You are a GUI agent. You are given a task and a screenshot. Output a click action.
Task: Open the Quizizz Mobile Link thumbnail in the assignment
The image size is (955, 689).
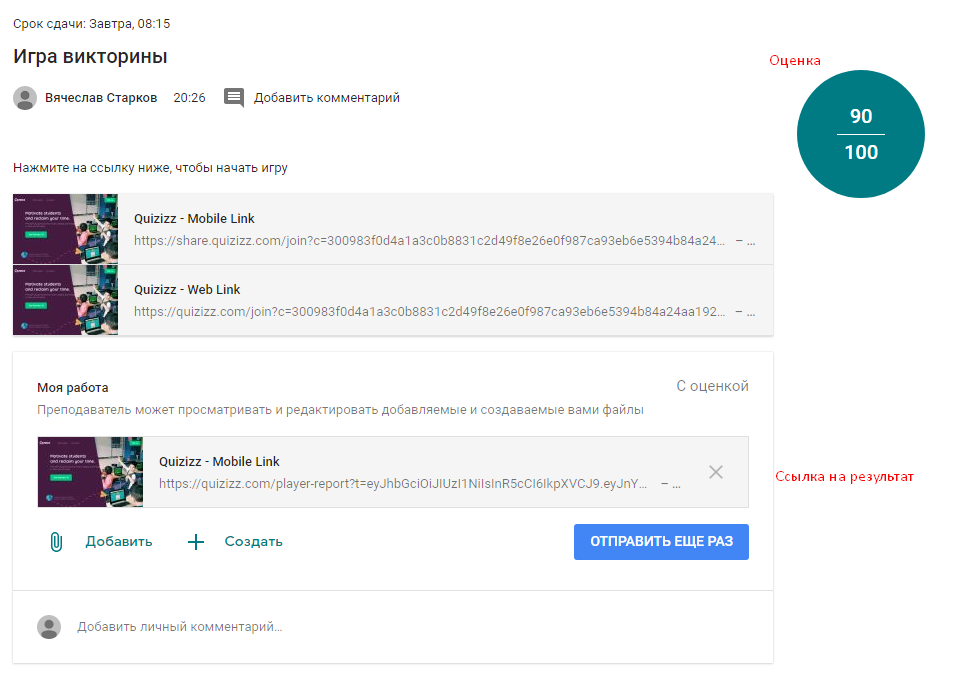tap(65, 229)
